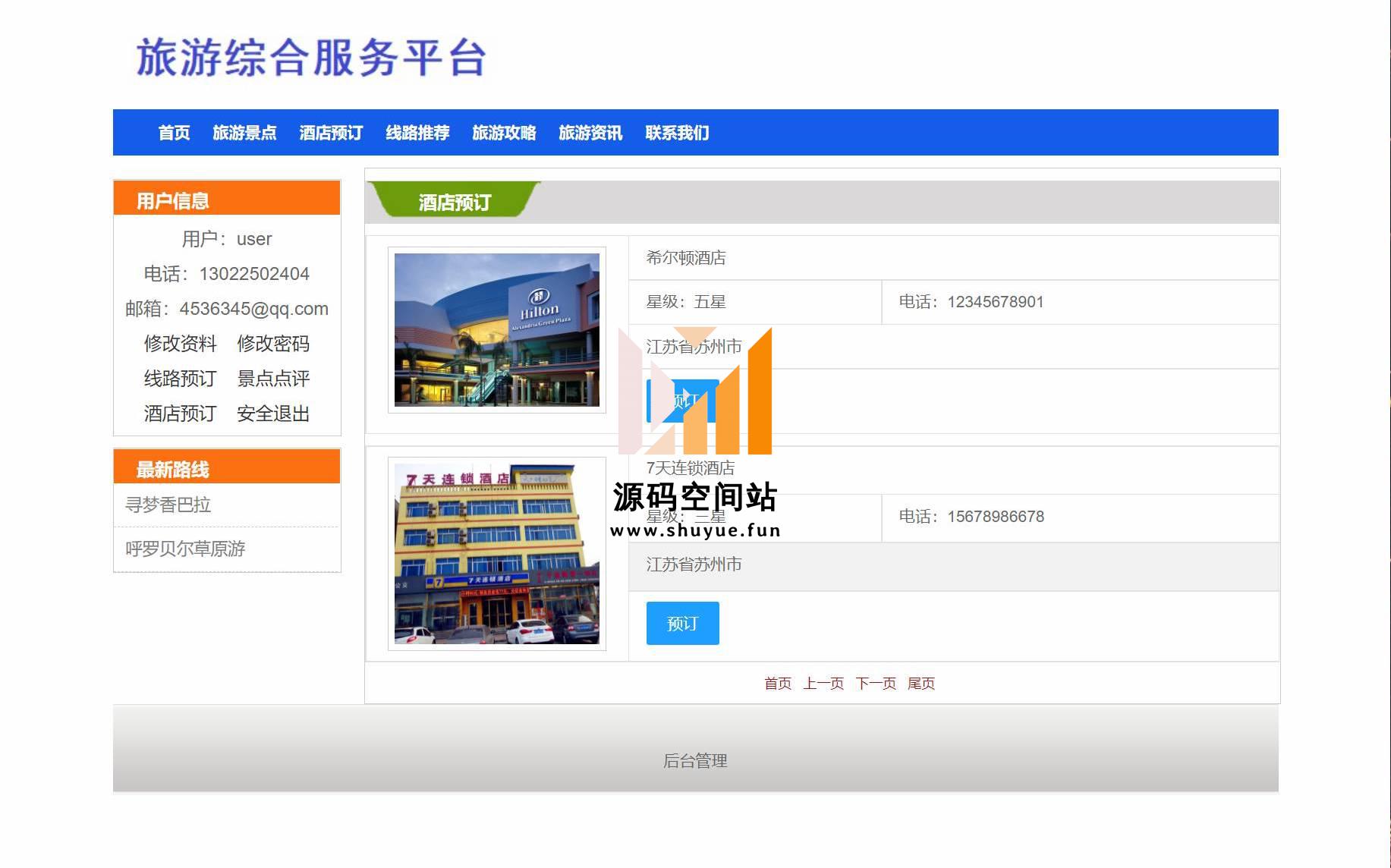Viewport: 1391px width, 868px height.
Task: Open 联系我们 menu item
Action: tap(677, 133)
